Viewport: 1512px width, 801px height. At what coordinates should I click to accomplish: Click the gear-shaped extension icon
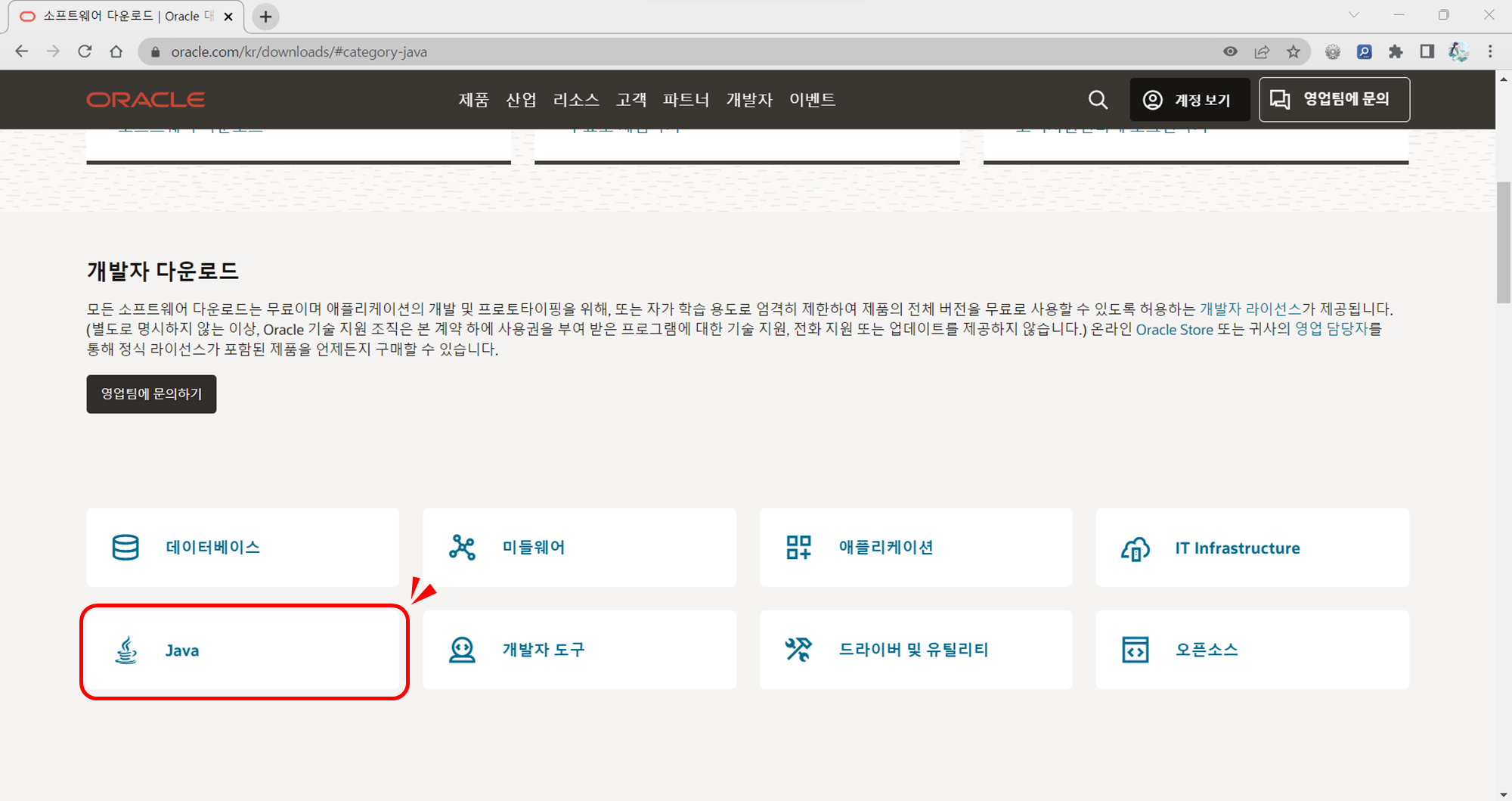pos(1333,51)
